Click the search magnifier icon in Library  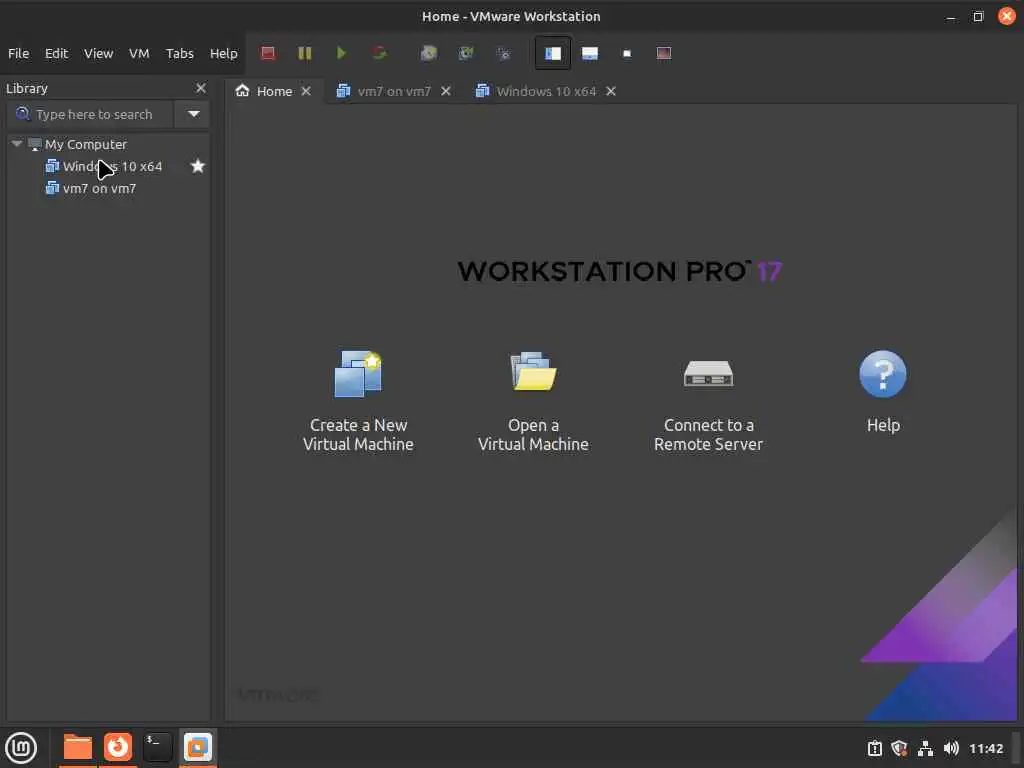click(22, 114)
